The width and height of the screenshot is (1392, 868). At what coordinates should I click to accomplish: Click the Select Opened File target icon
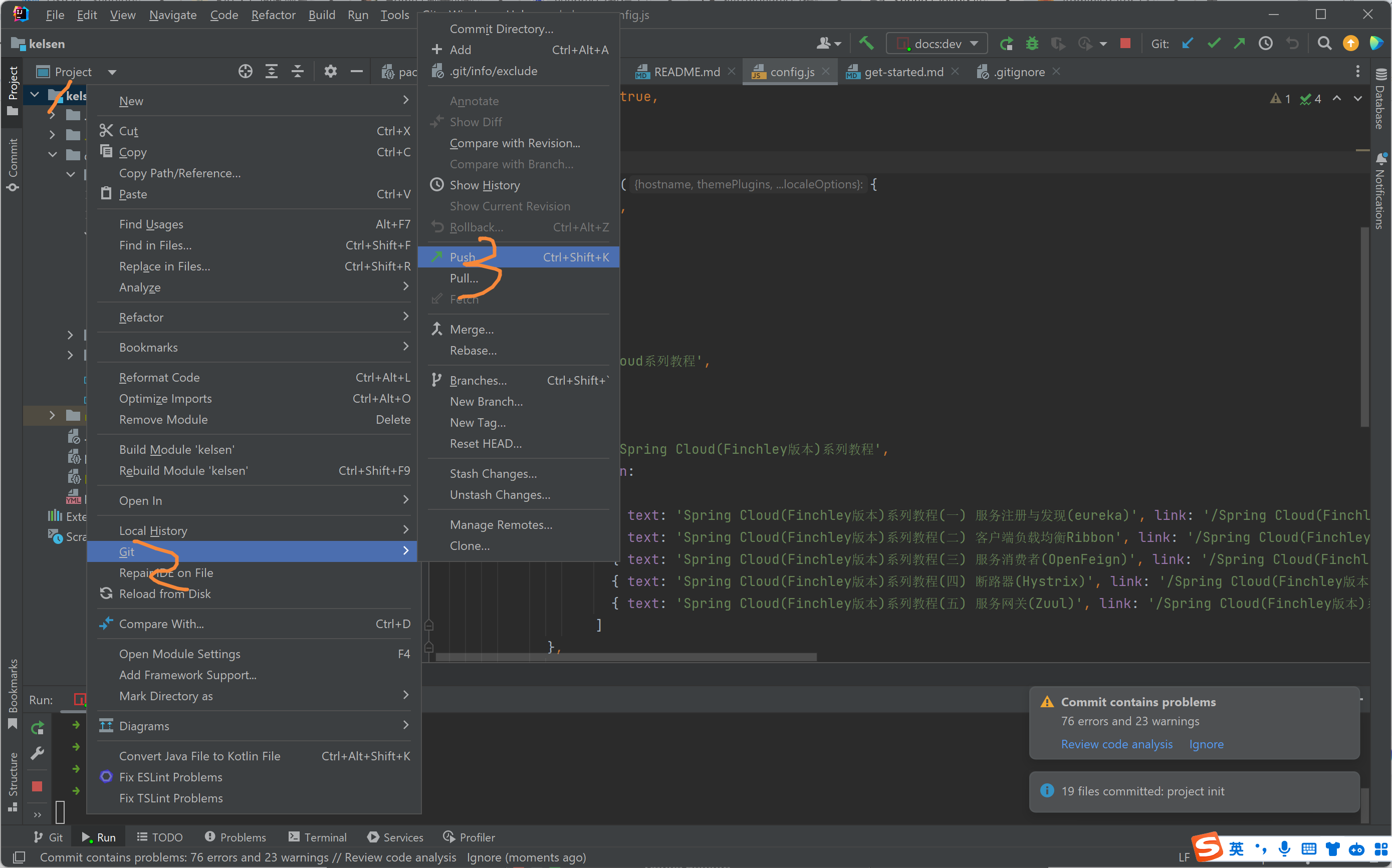pos(245,72)
